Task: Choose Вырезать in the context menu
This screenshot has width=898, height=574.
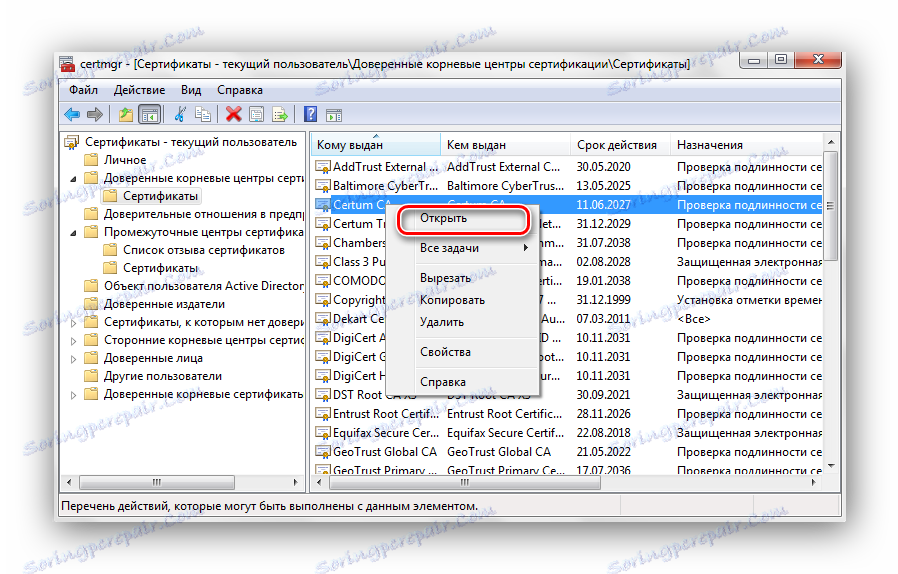Action: click(x=463, y=278)
